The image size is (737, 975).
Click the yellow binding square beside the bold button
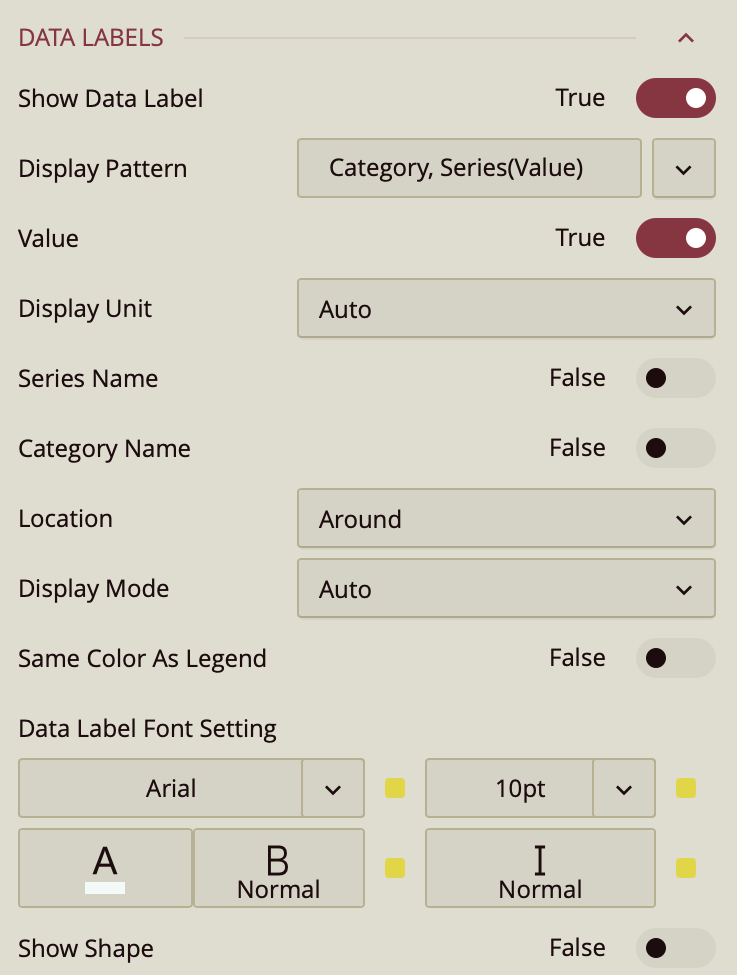[x=394, y=868]
